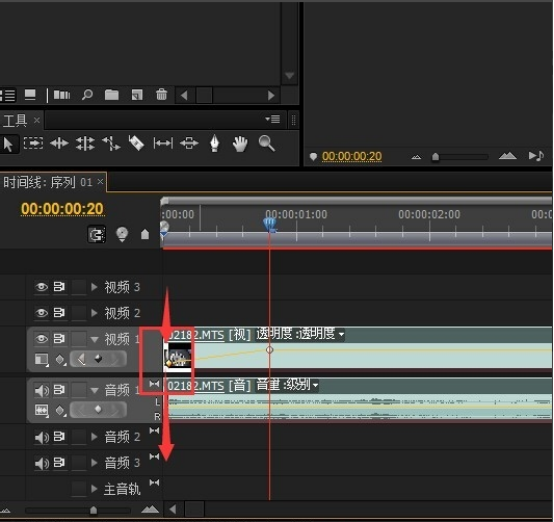Mute the 音频 2 track speaker icon
This screenshot has height=522, width=554.
[x=42, y=438]
